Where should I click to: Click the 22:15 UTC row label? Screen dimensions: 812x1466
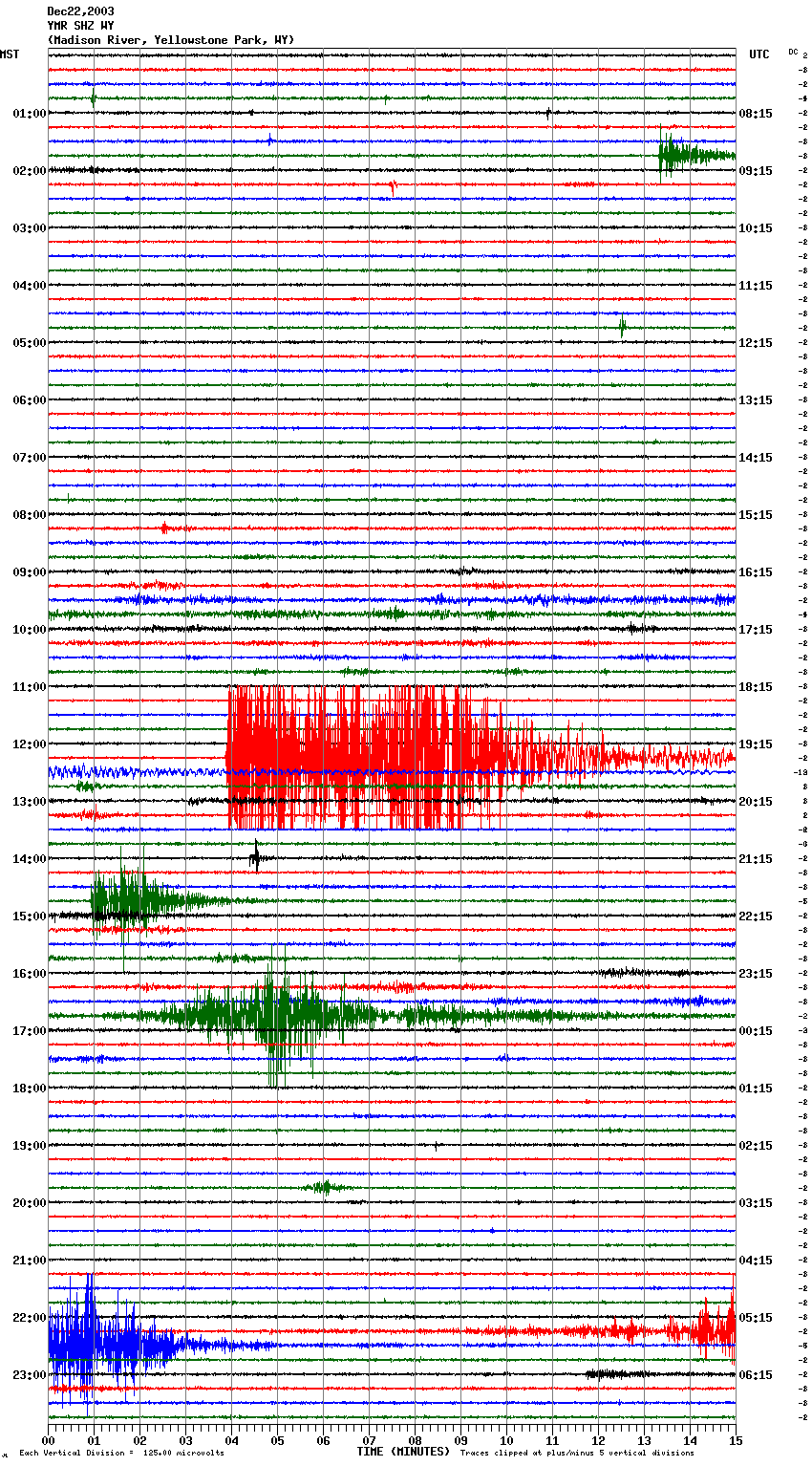pyautogui.click(x=756, y=916)
